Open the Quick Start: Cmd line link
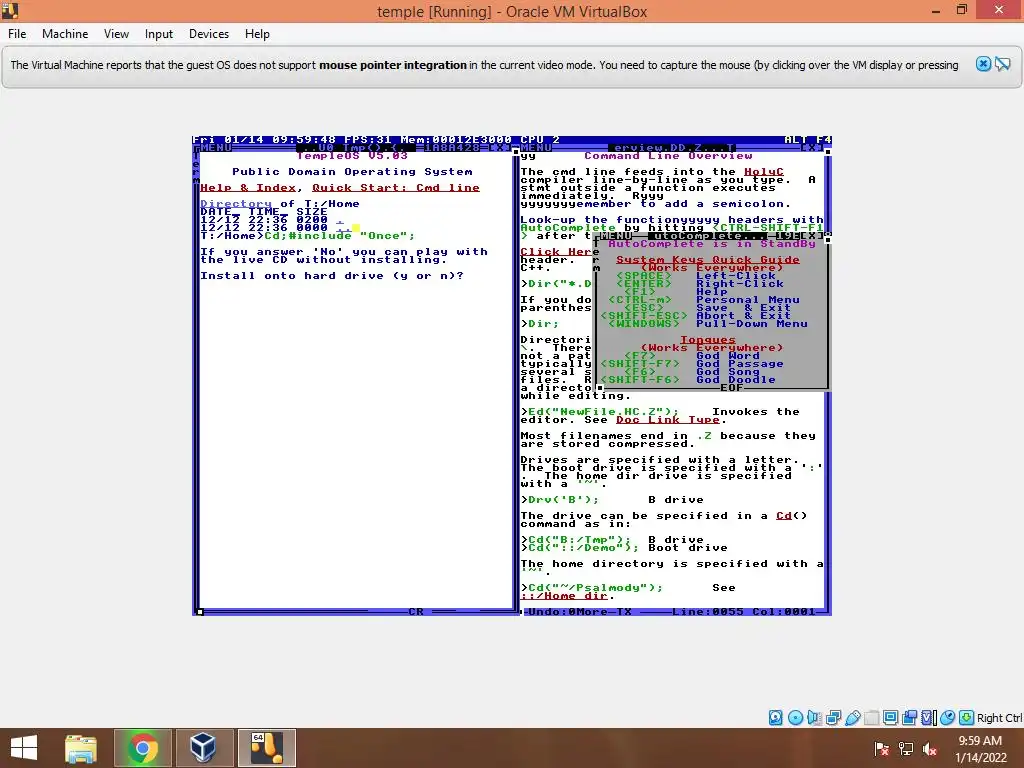 [x=396, y=187]
